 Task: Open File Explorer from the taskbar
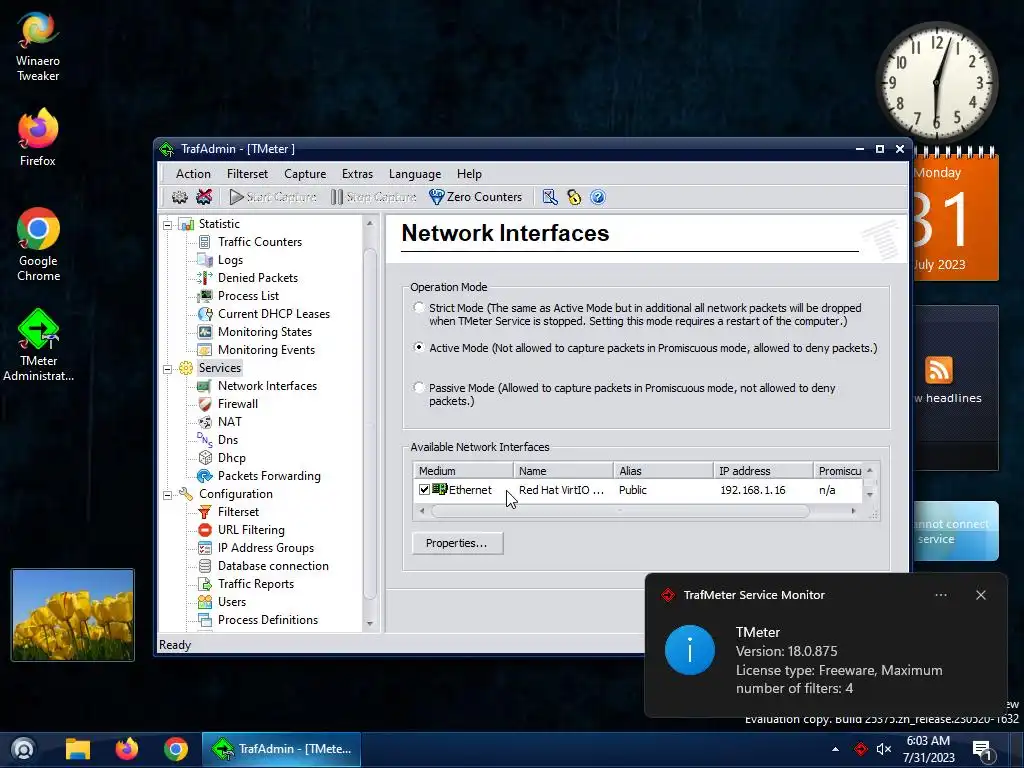coord(78,749)
